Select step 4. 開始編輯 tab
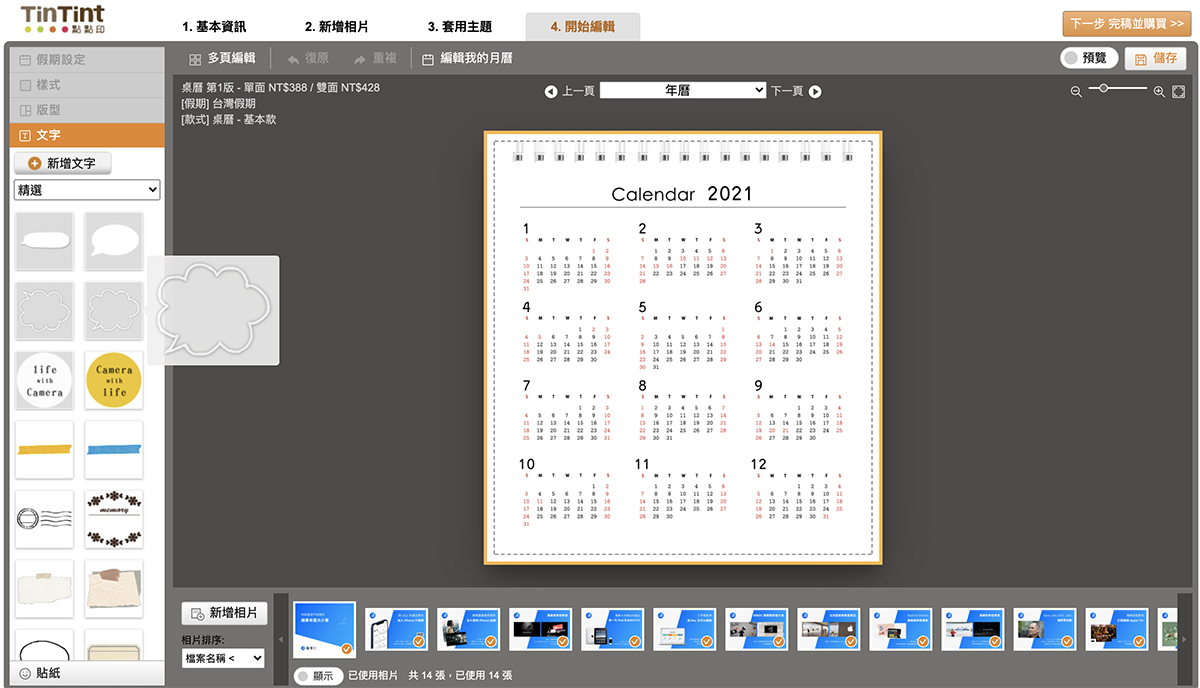Image resolution: width=1200 pixels, height=688 pixels. [x=583, y=27]
